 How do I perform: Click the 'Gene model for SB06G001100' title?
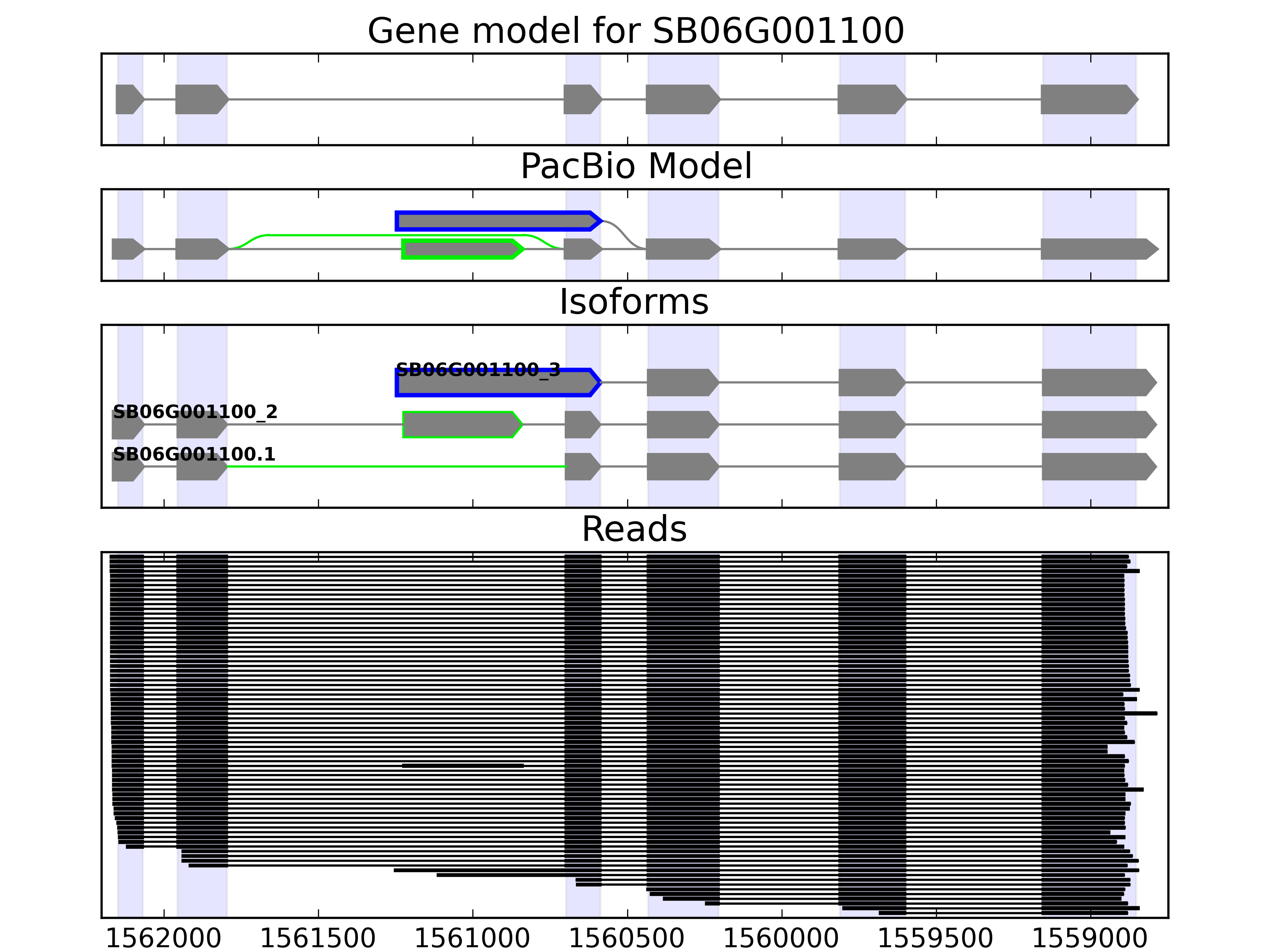pyautogui.click(x=635, y=31)
